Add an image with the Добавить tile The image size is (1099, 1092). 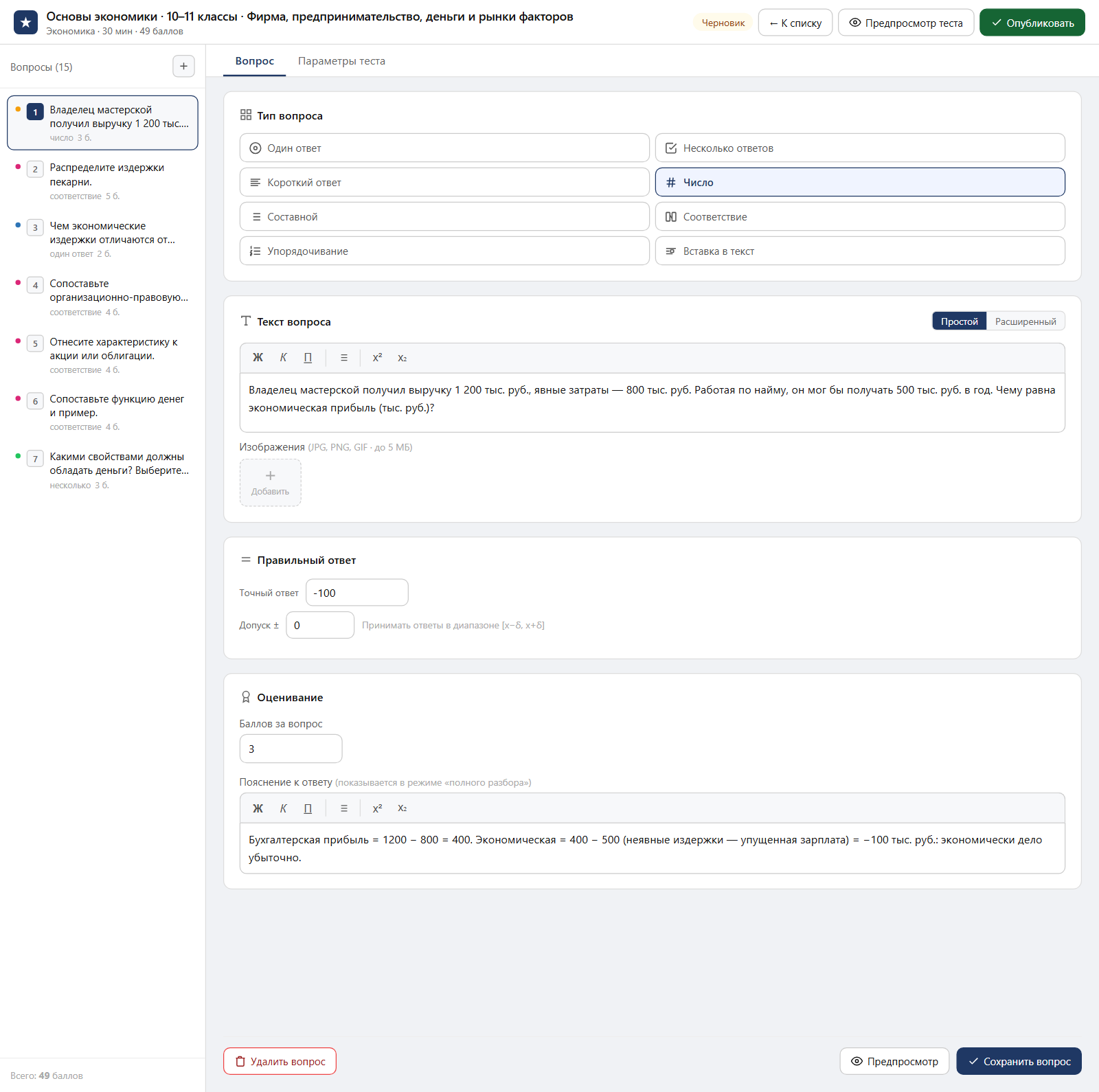(x=271, y=483)
